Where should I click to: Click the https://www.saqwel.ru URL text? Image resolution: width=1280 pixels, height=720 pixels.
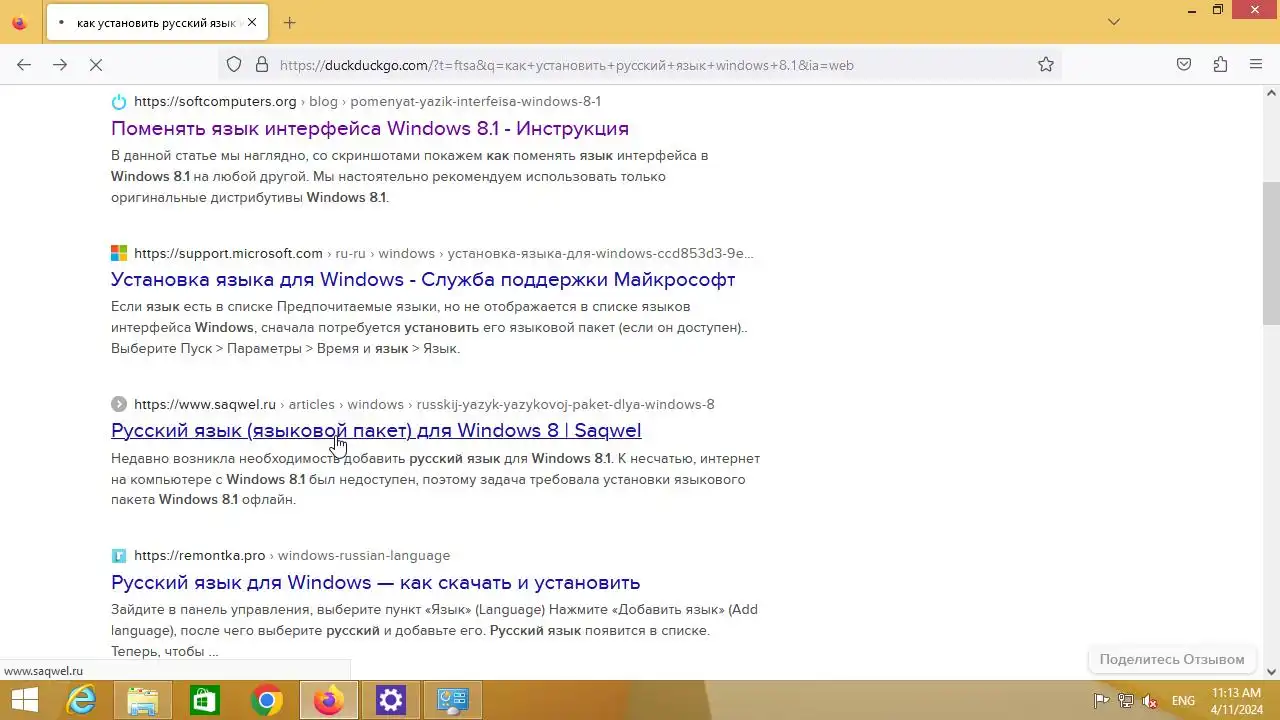[205, 404]
